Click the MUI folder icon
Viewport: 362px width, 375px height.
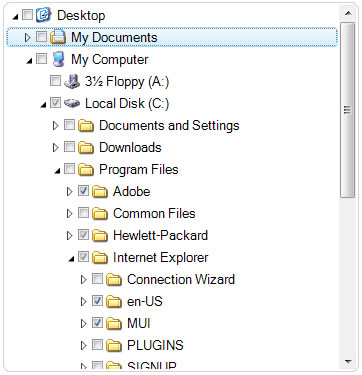coord(114,323)
